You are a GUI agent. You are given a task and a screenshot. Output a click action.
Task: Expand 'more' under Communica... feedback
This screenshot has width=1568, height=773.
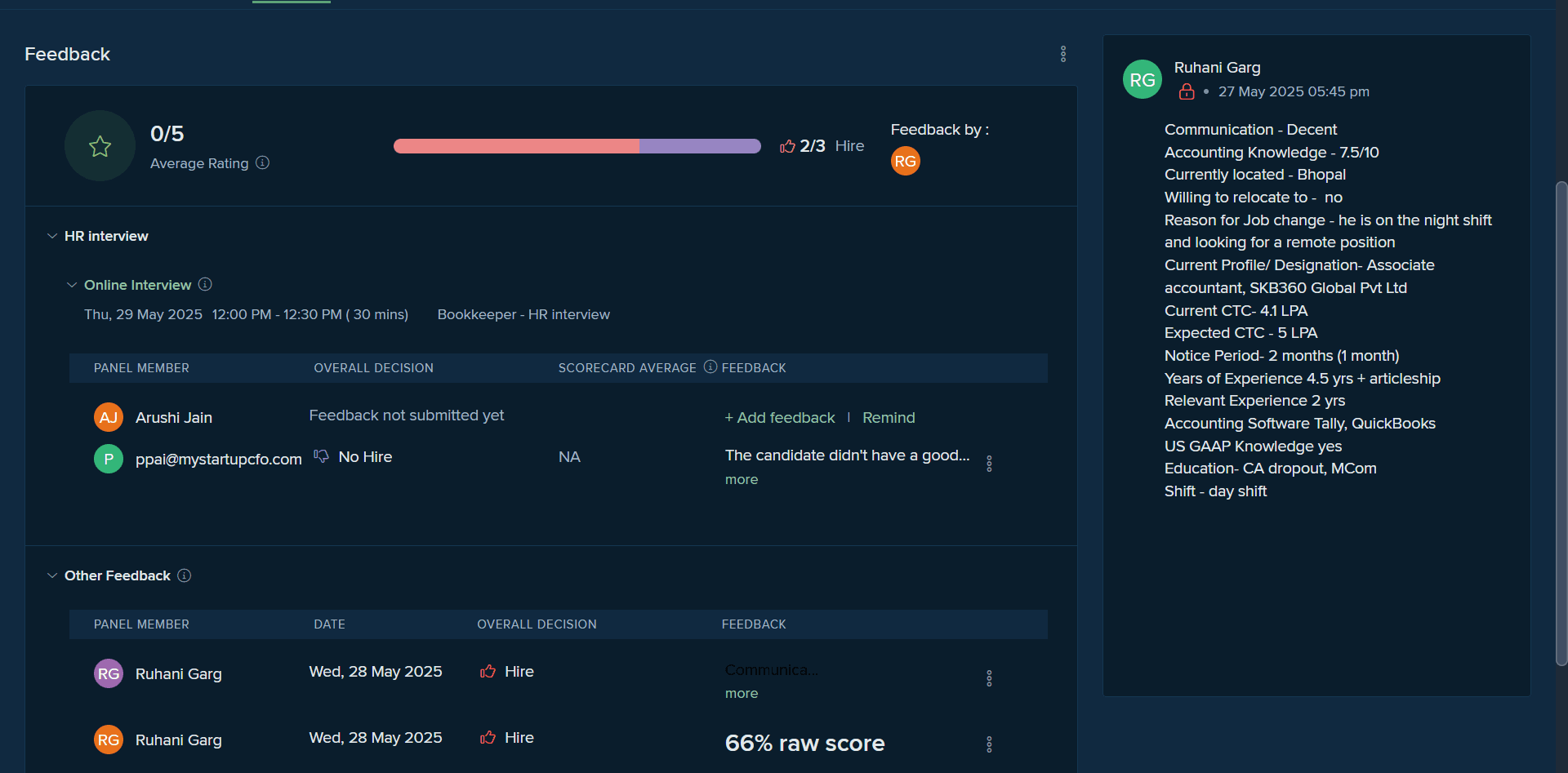[x=742, y=694]
